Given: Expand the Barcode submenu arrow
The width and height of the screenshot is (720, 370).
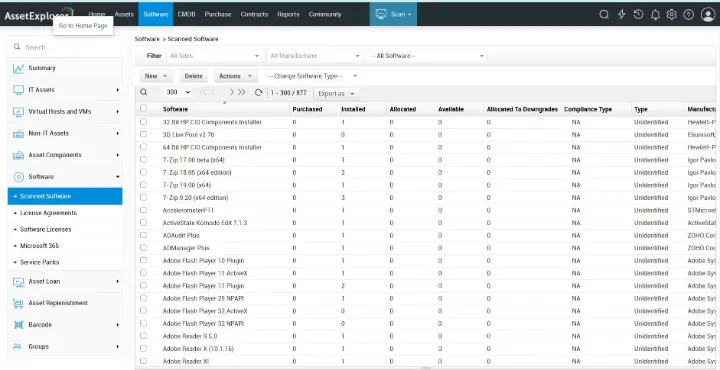Looking at the screenshot, I should pyautogui.click(x=118, y=325).
